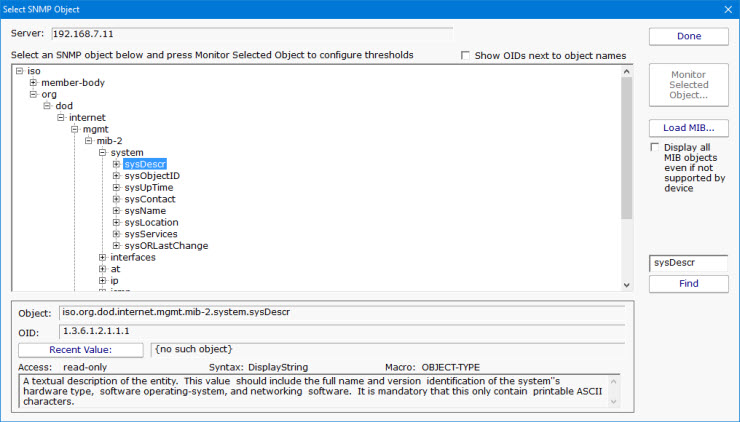Viewport: 740px width, 422px height.
Task: Expand the sysUpTime plus icon
Action: [x=116, y=188]
